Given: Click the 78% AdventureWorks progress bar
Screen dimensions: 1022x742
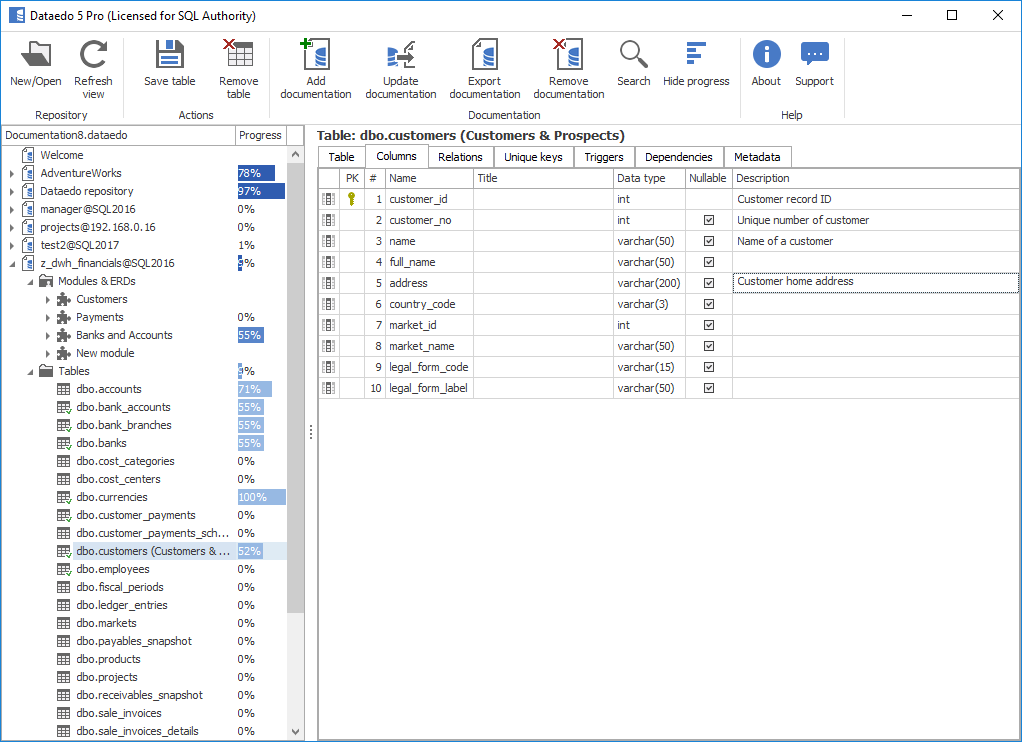Looking at the screenshot, I should tap(256, 173).
